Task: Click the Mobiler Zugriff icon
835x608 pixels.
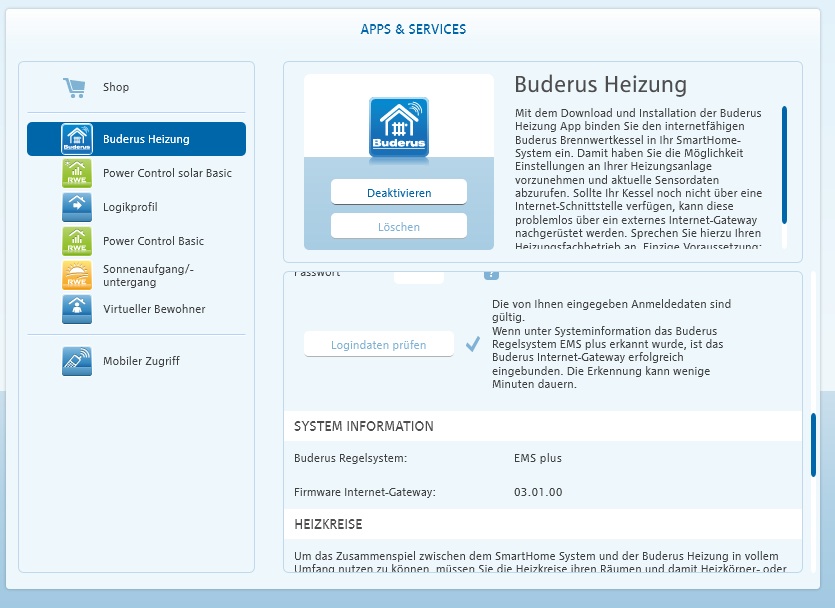Action: tap(77, 361)
